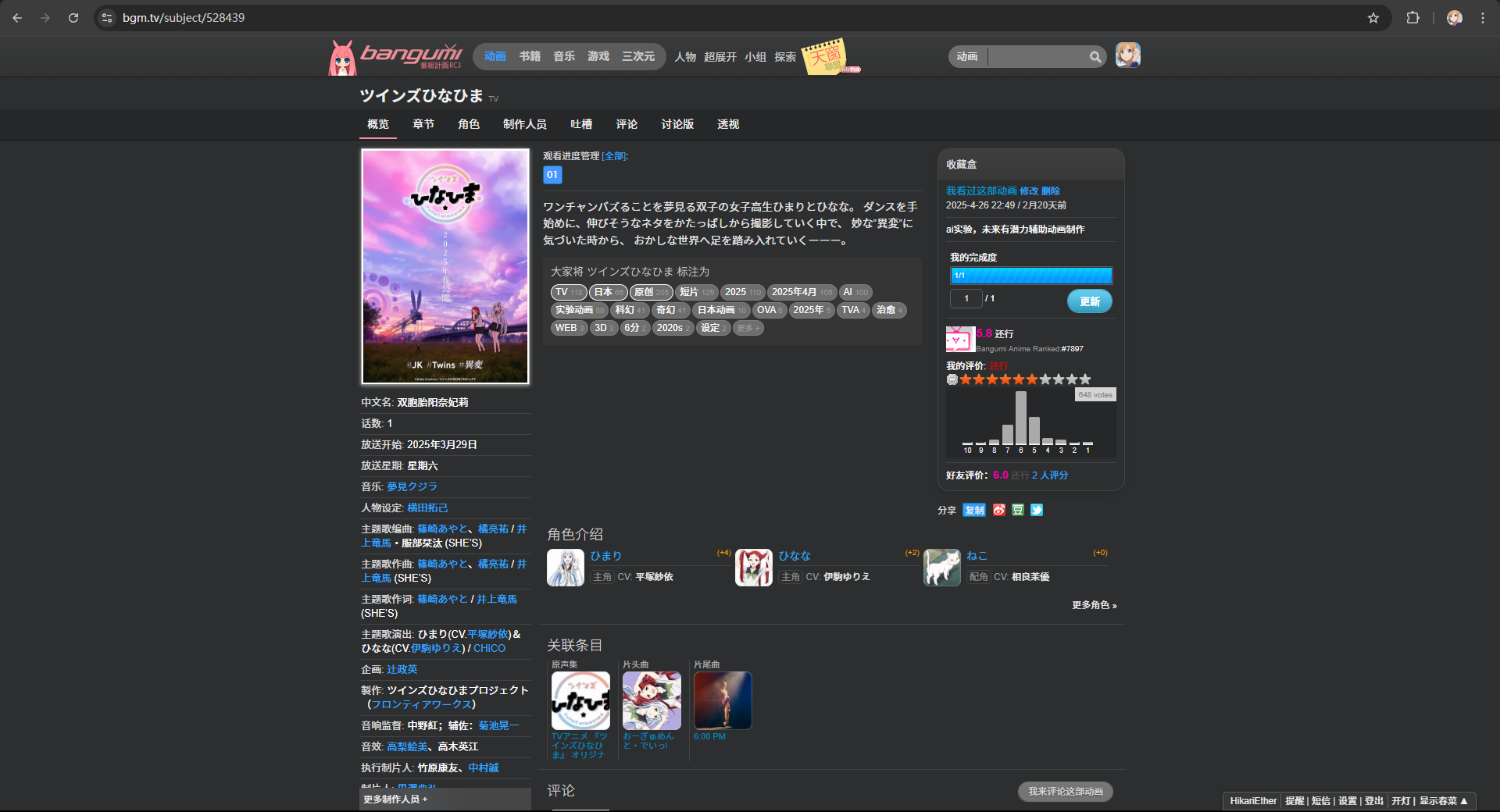This screenshot has height=812, width=1500.
Task: Open the AI tag
Action: click(855, 292)
